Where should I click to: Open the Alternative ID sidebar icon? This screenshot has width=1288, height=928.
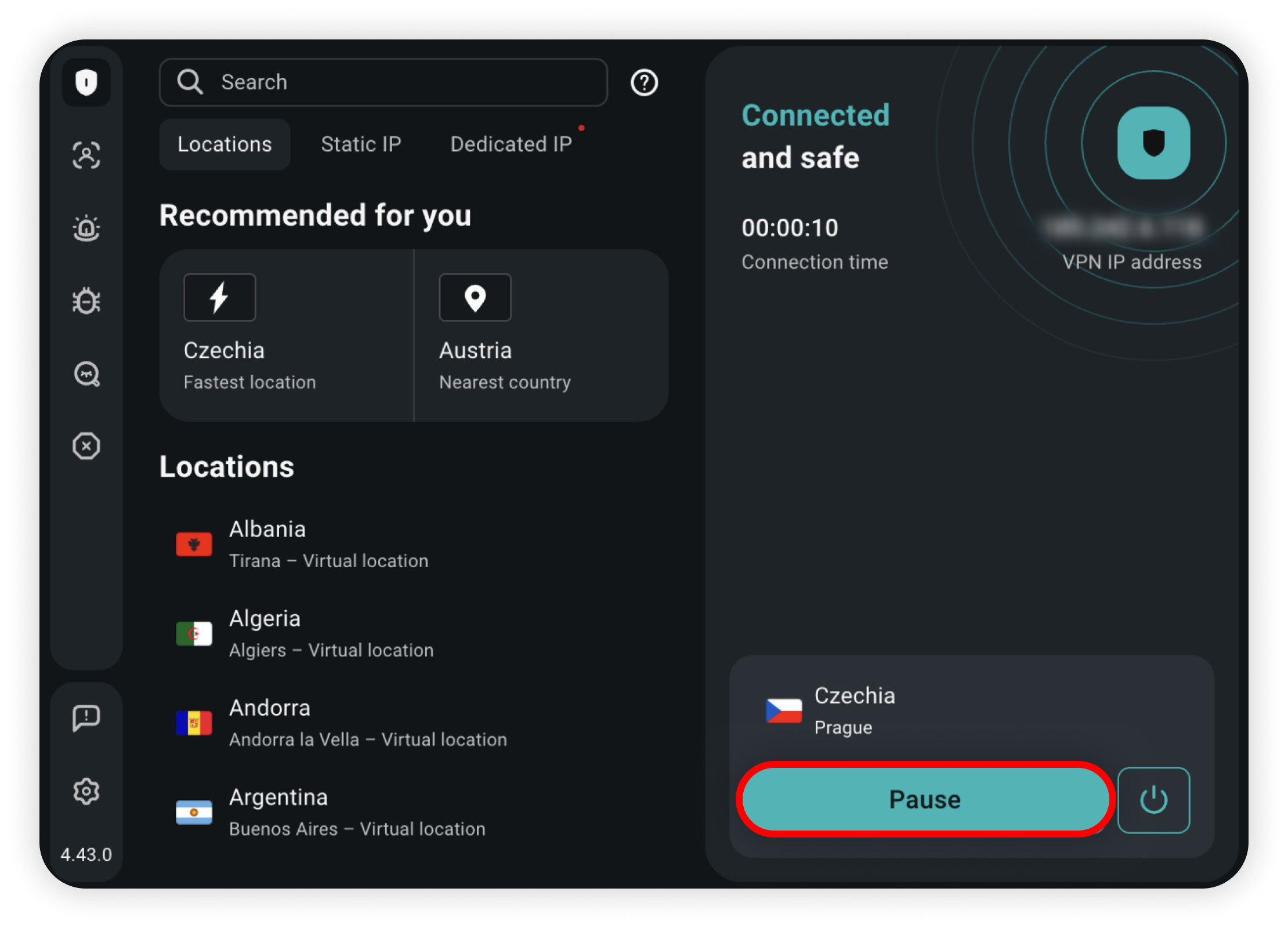coord(86,155)
